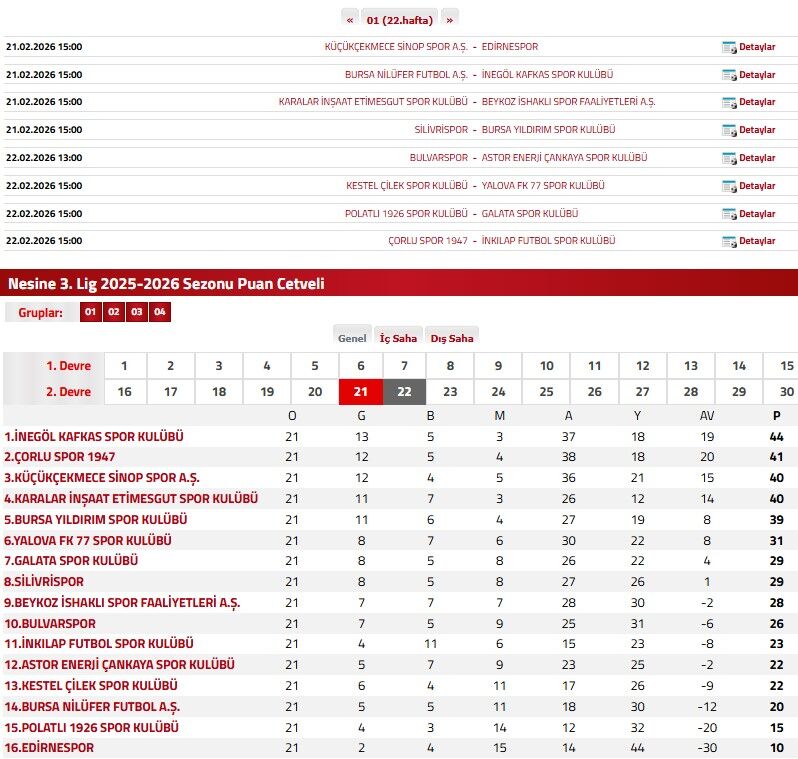Switch to İç Saha tab
This screenshot has width=798, height=759.
[x=398, y=338]
